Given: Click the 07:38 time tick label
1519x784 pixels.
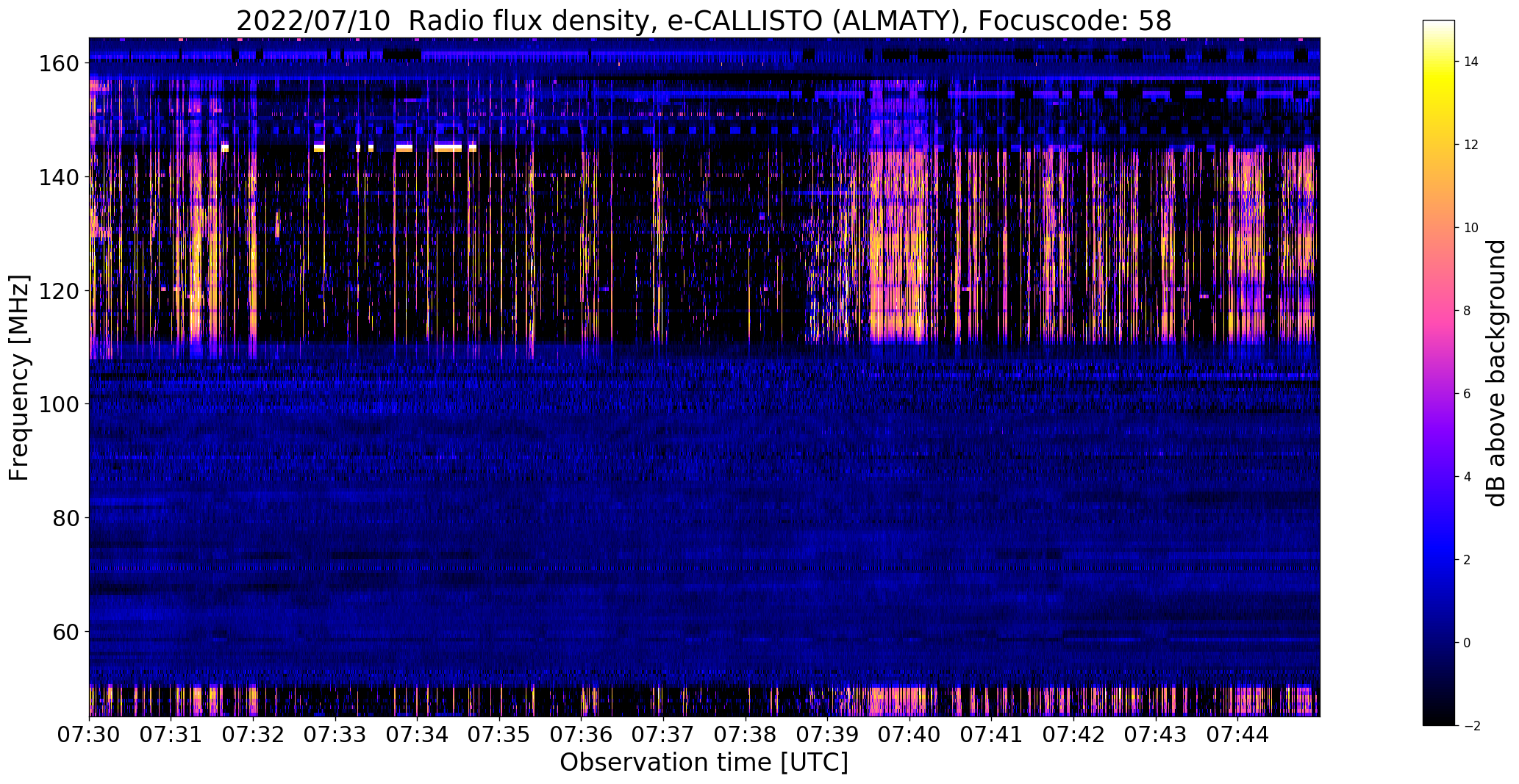Looking at the screenshot, I should [x=746, y=735].
